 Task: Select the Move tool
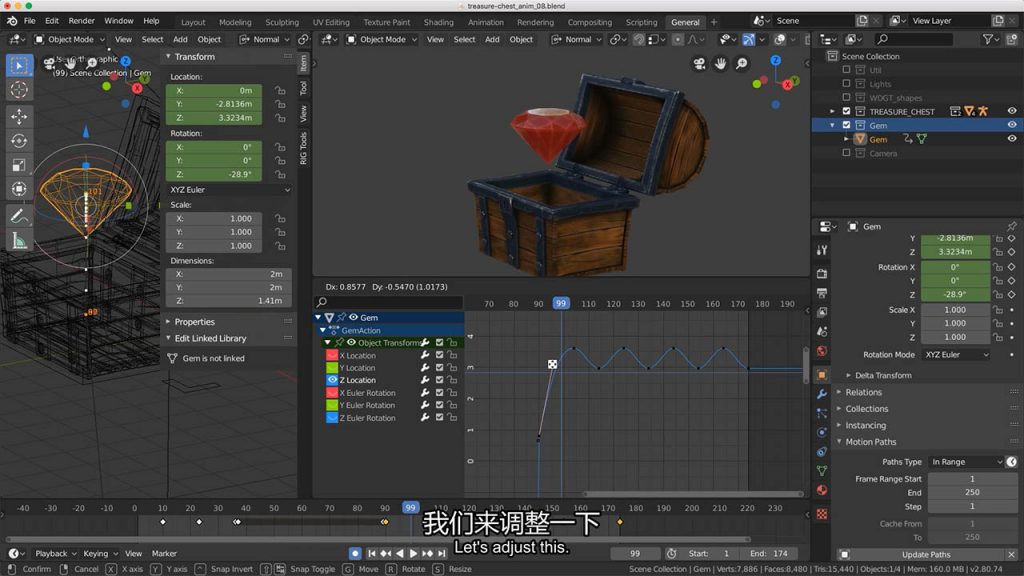click(x=19, y=116)
